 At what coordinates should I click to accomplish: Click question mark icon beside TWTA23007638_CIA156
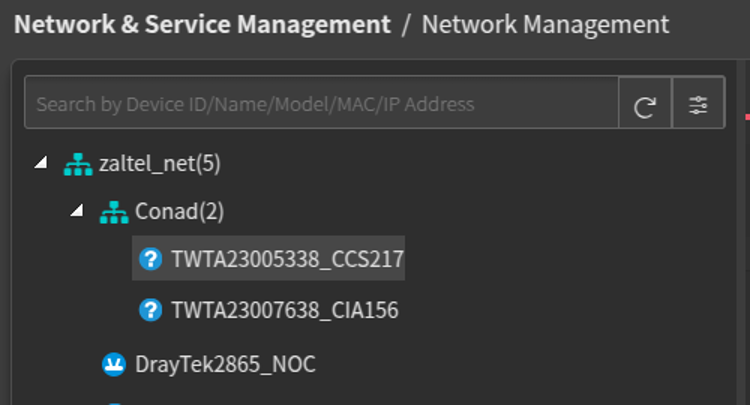[151, 310]
